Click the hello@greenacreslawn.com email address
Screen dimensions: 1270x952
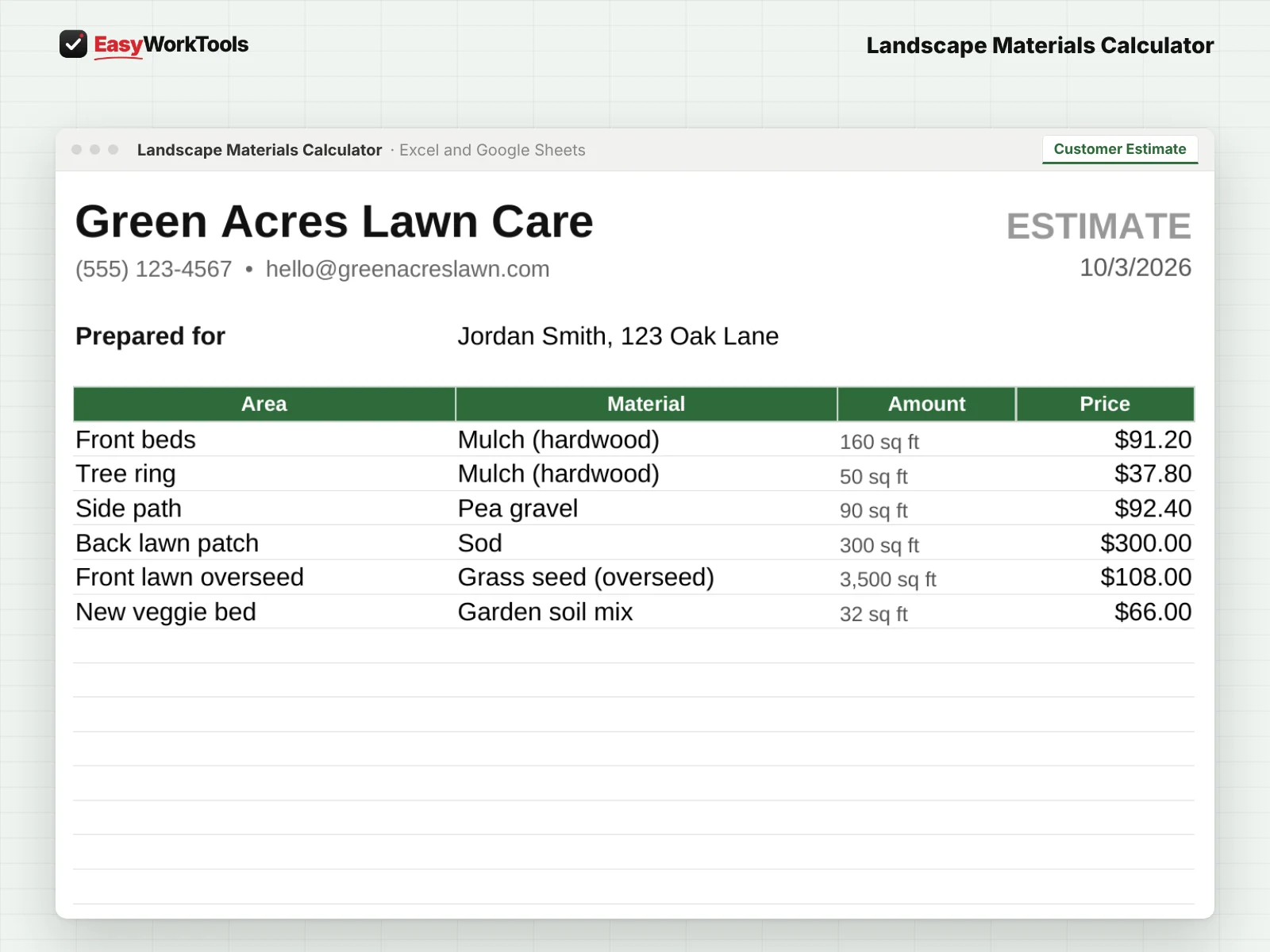click(407, 269)
